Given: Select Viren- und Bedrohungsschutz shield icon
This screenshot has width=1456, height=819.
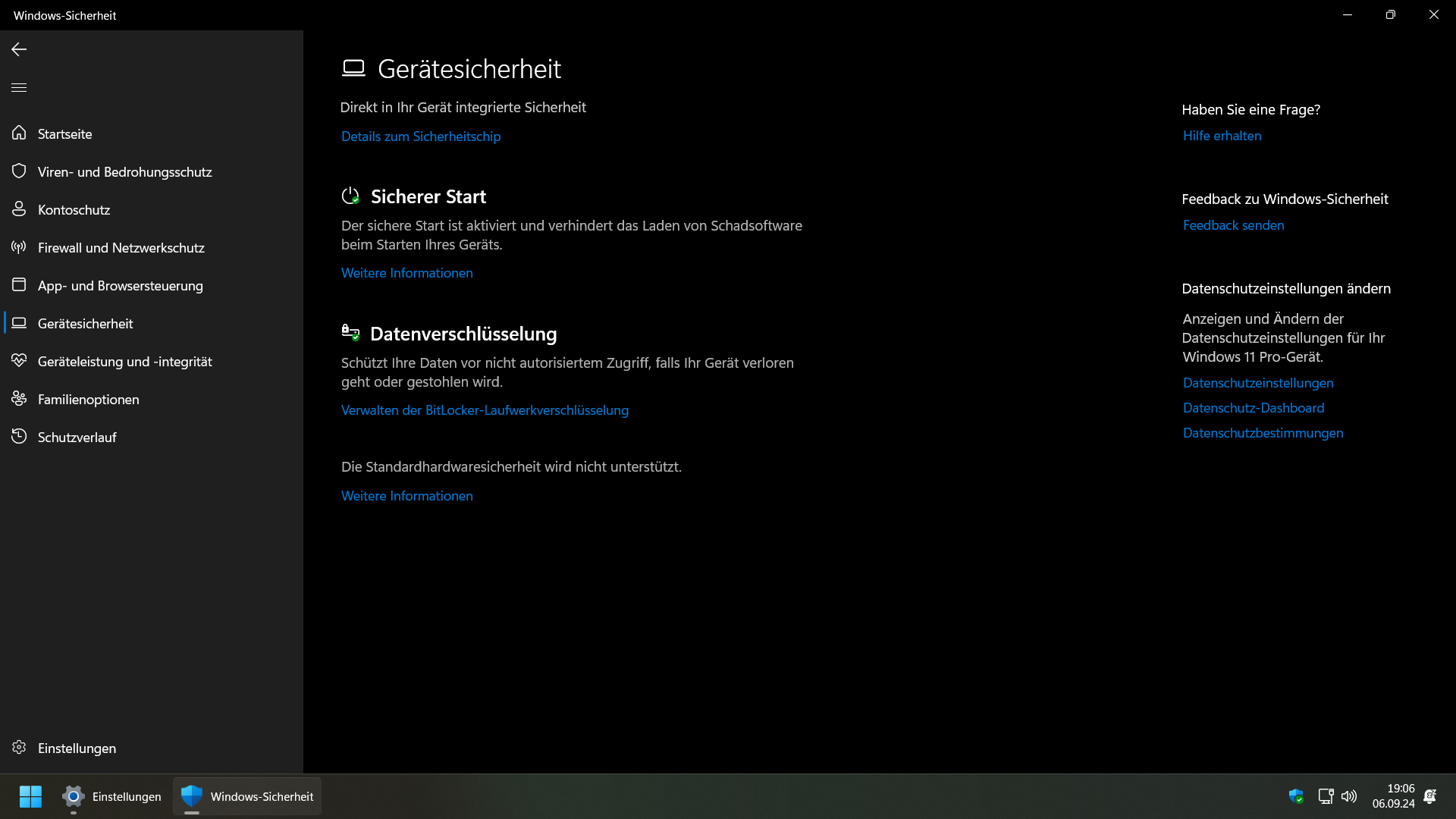Looking at the screenshot, I should coord(19,171).
